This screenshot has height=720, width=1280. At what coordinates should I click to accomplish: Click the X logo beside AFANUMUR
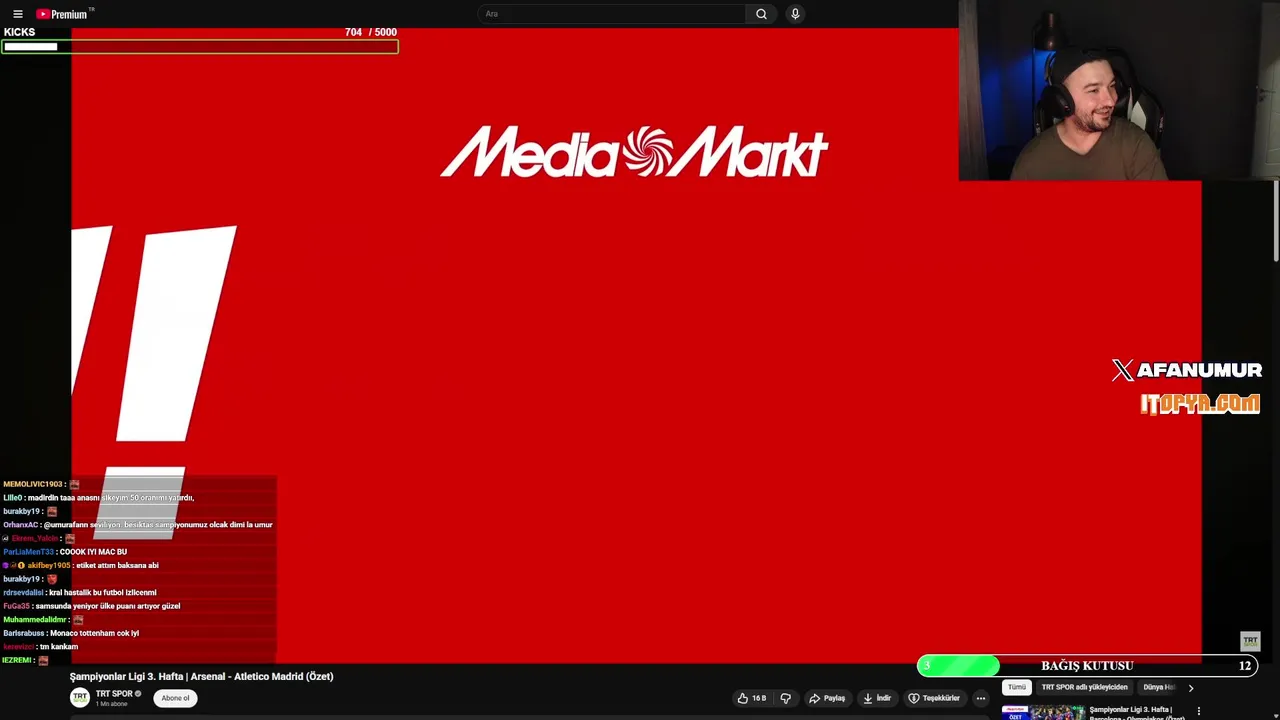click(x=1123, y=370)
